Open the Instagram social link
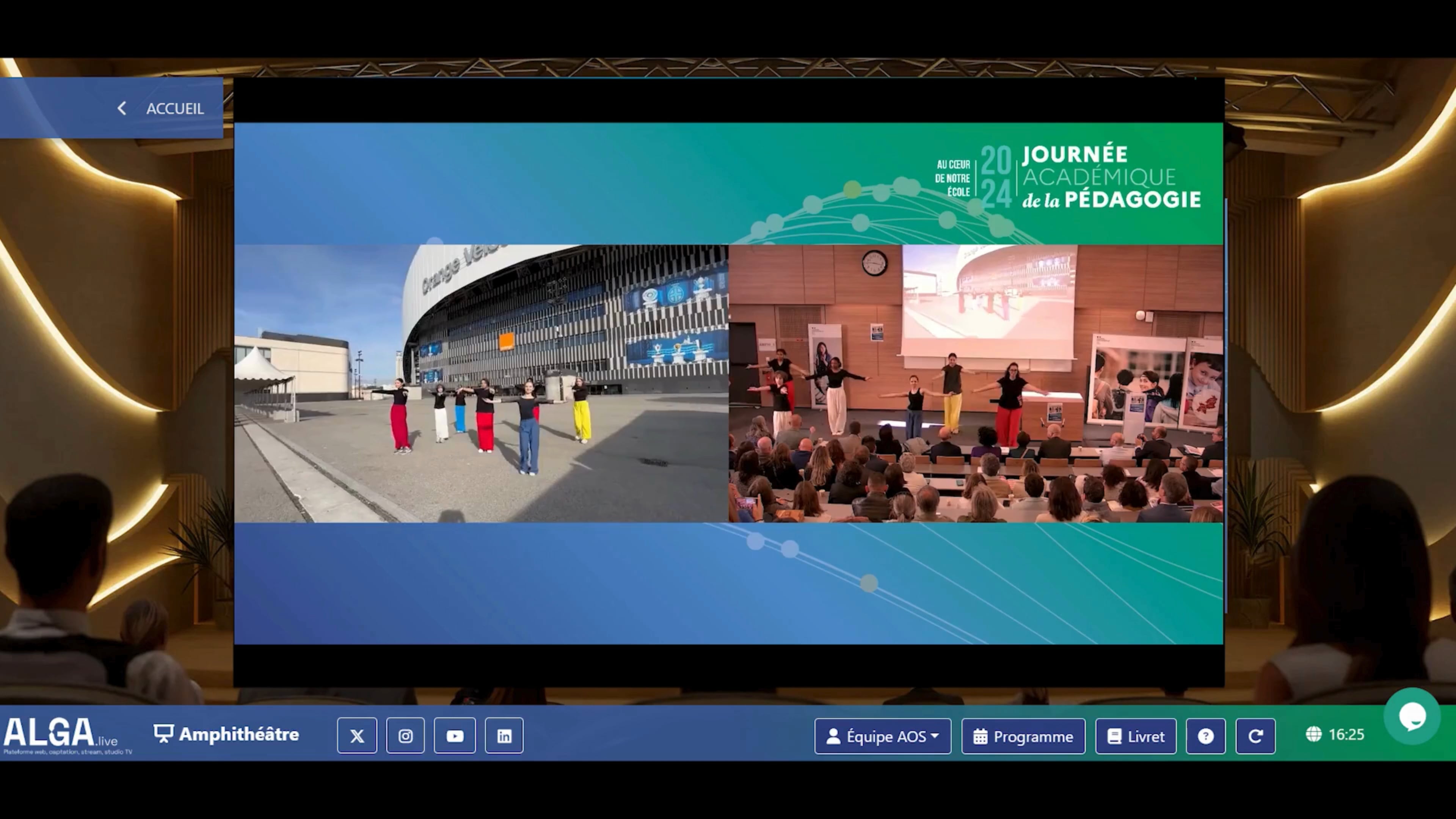 (405, 736)
